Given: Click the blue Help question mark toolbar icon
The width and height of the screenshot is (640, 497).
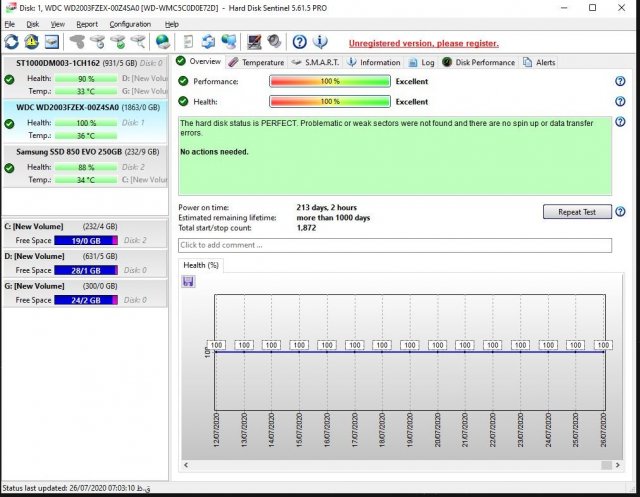Looking at the screenshot, I should (x=299, y=42).
